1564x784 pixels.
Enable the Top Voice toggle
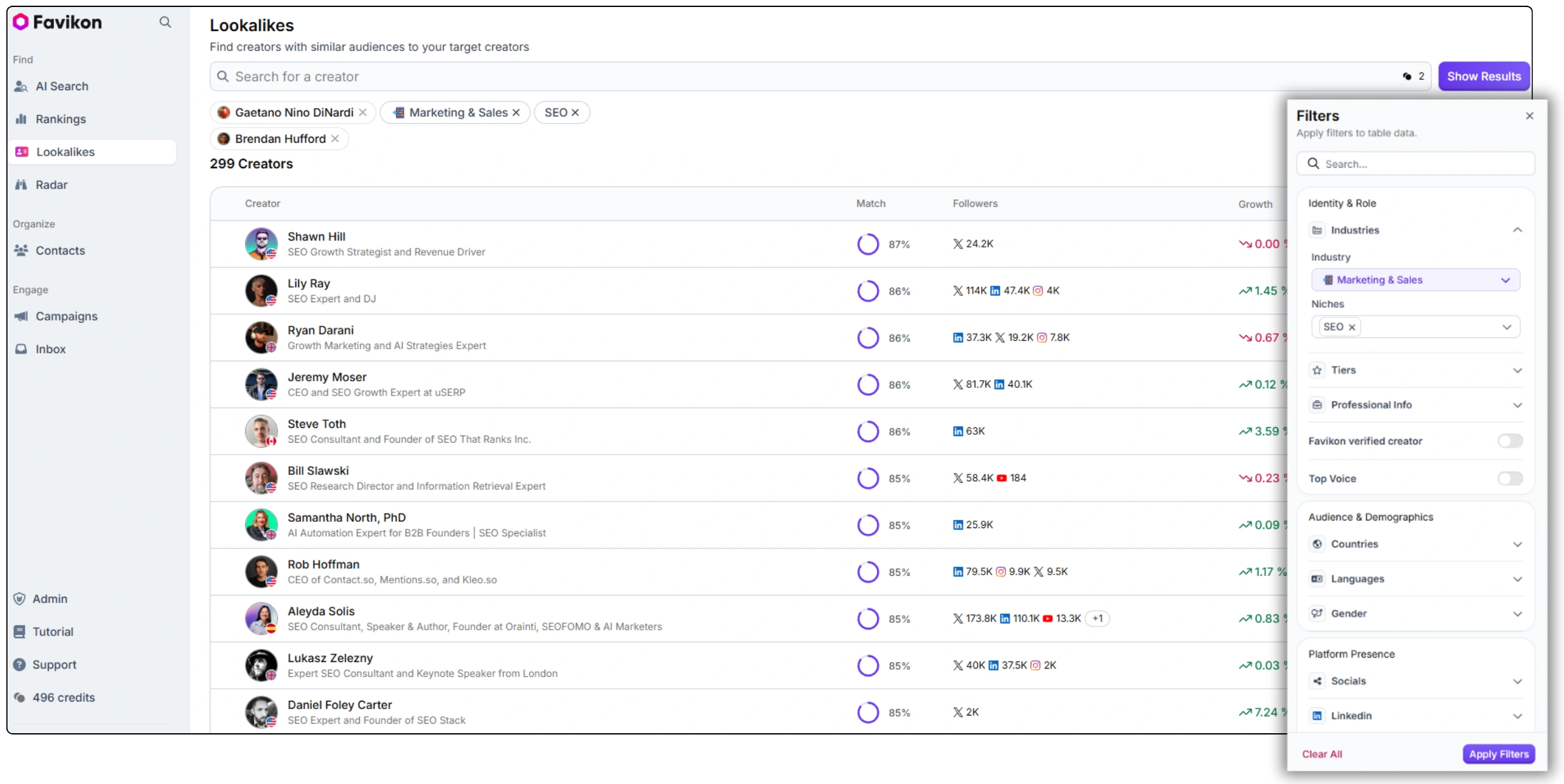point(1509,479)
